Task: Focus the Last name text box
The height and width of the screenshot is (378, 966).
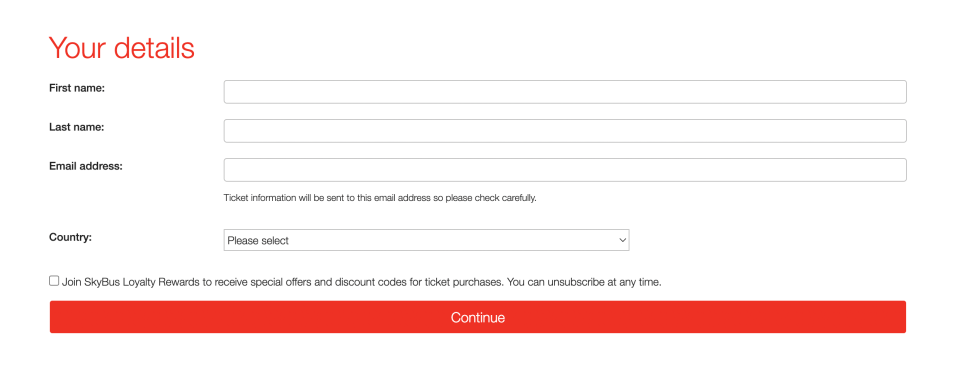Action: pyautogui.click(x=565, y=131)
